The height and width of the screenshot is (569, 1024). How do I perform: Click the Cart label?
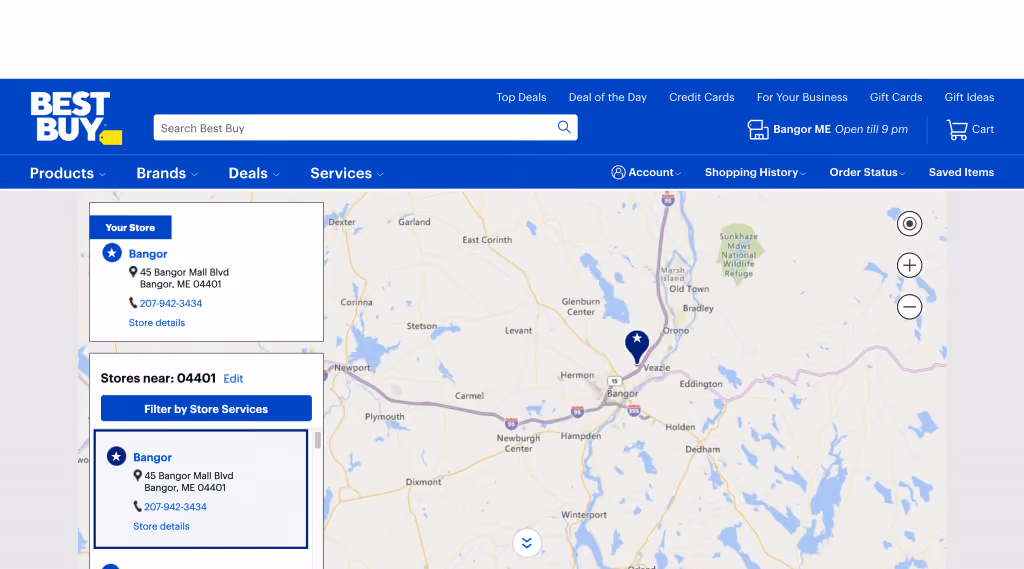pyautogui.click(x=983, y=129)
